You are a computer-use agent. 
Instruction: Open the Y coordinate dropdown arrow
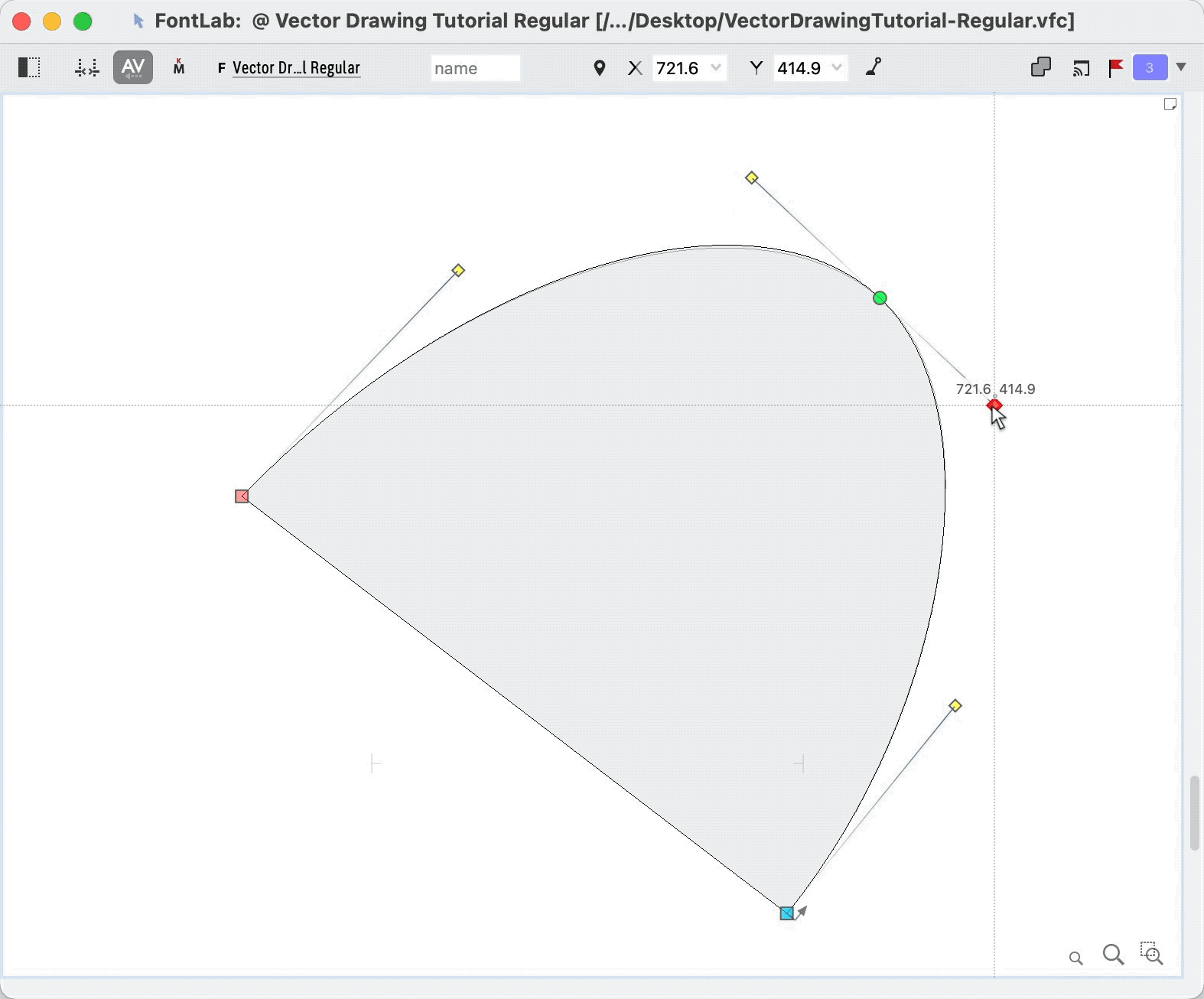pos(837,67)
